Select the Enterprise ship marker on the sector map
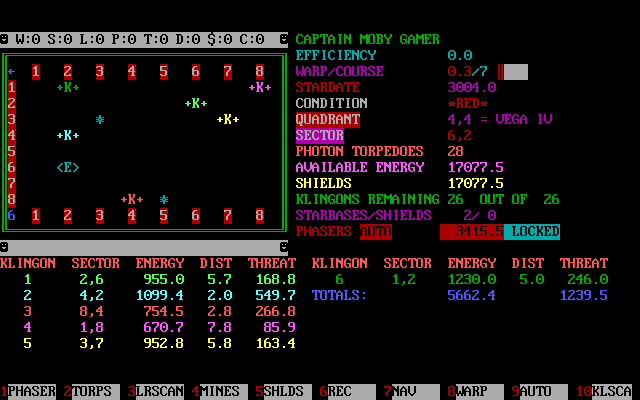Screen dimensions: 640x400 [x=68, y=167]
